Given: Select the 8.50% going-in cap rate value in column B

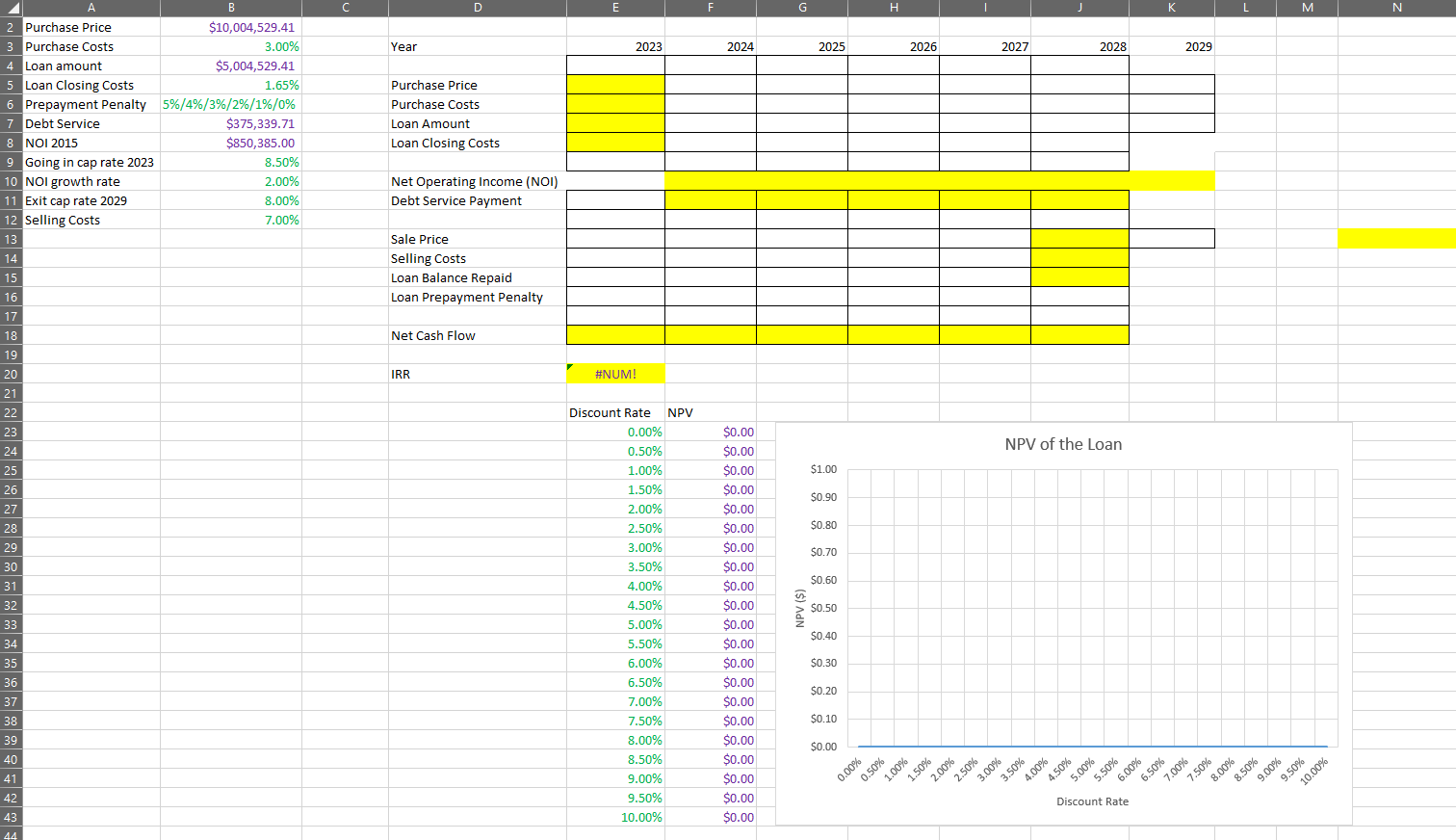Looking at the screenshot, I should coord(231,162).
